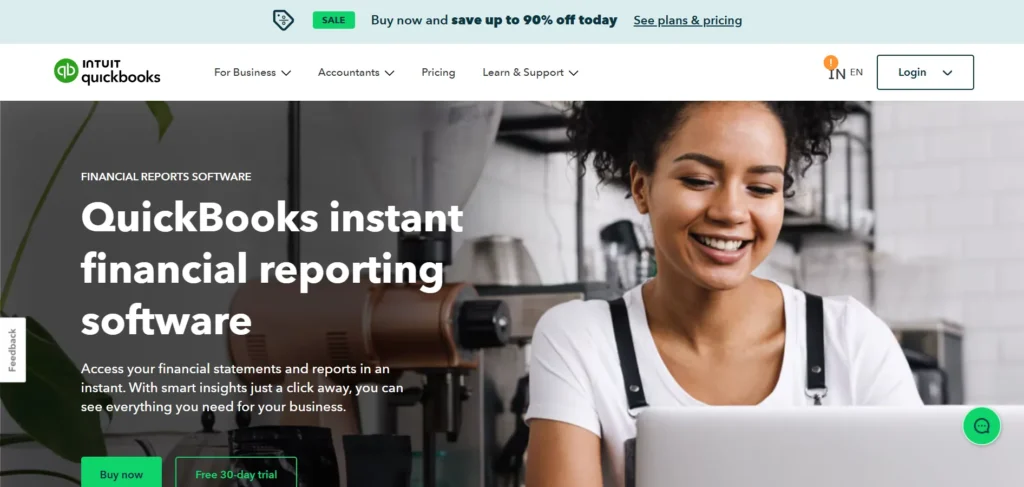Select the For Business menu label
The width and height of the screenshot is (1024, 487).
pyautogui.click(x=245, y=72)
